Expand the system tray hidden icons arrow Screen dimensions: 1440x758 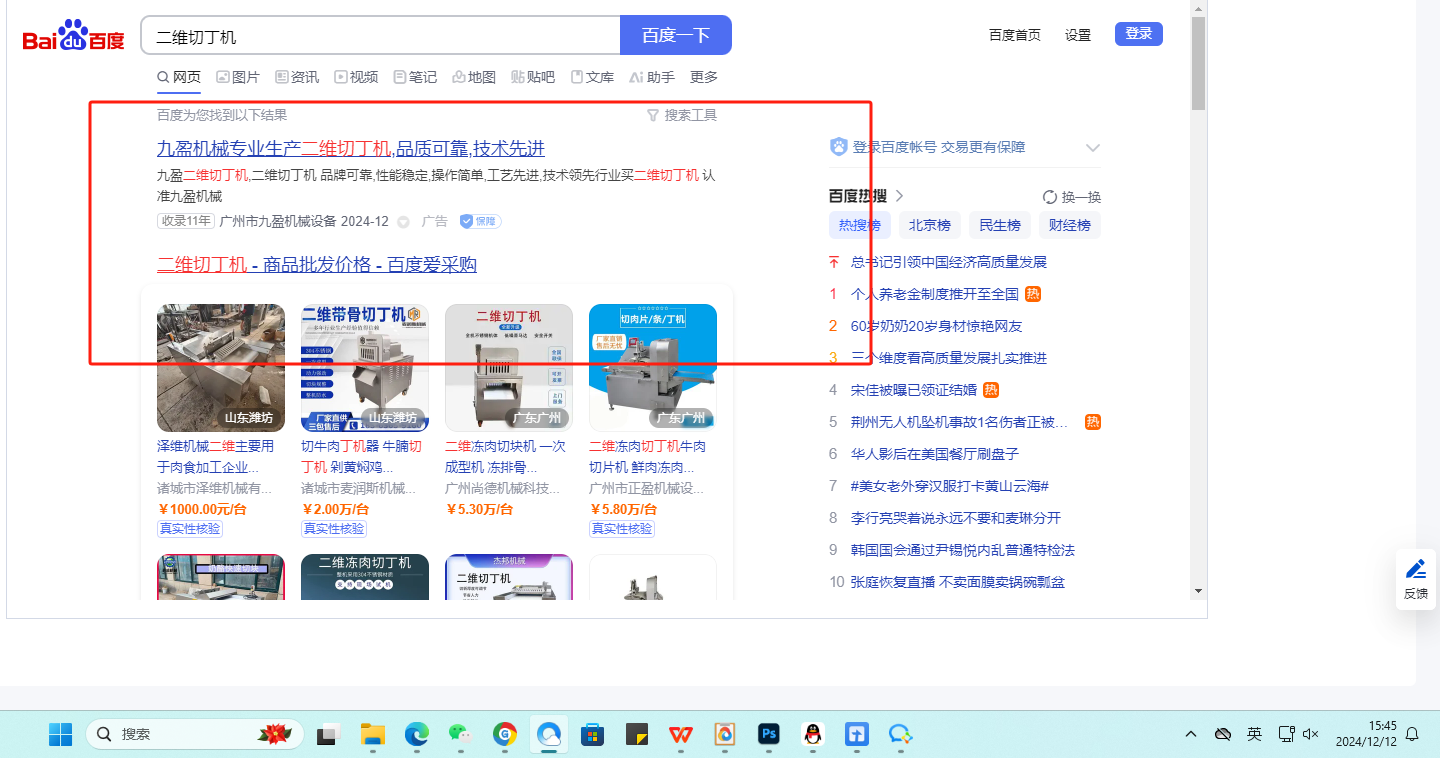tap(1190, 734)
